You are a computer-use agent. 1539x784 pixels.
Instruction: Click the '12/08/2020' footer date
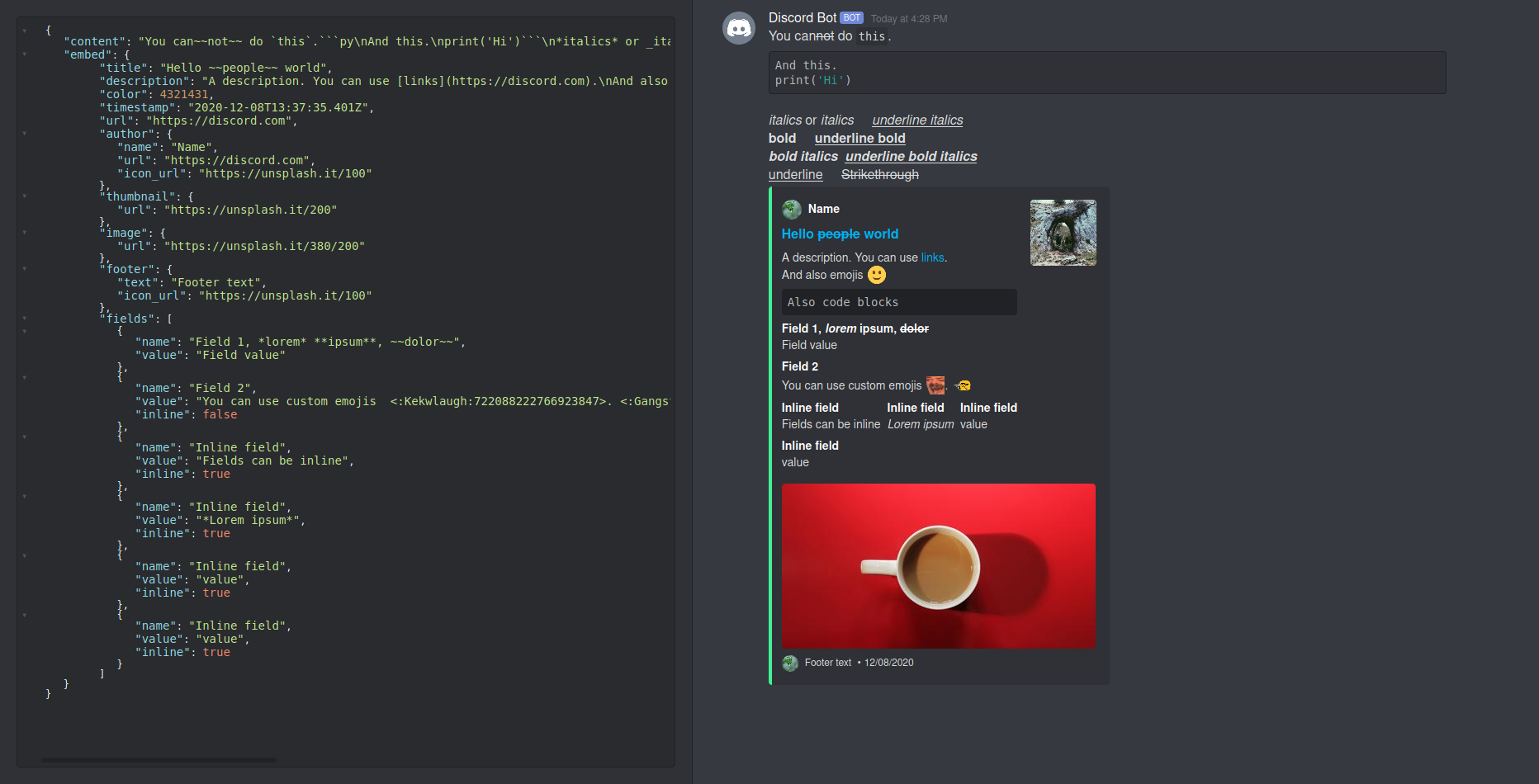[x=888, y=663]
